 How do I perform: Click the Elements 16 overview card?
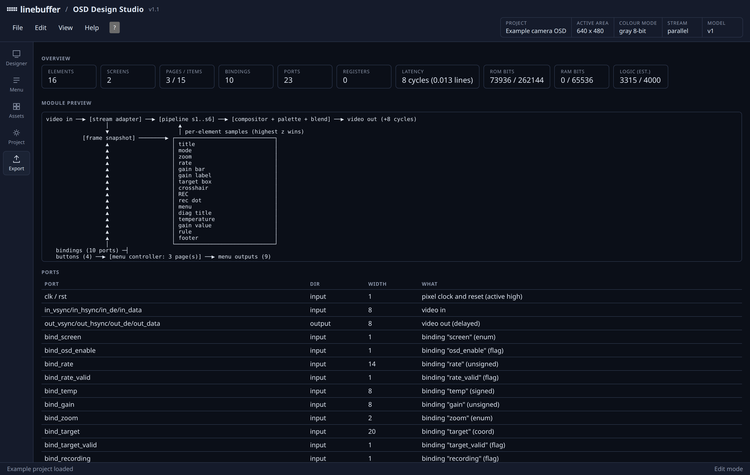coord(69,77)
